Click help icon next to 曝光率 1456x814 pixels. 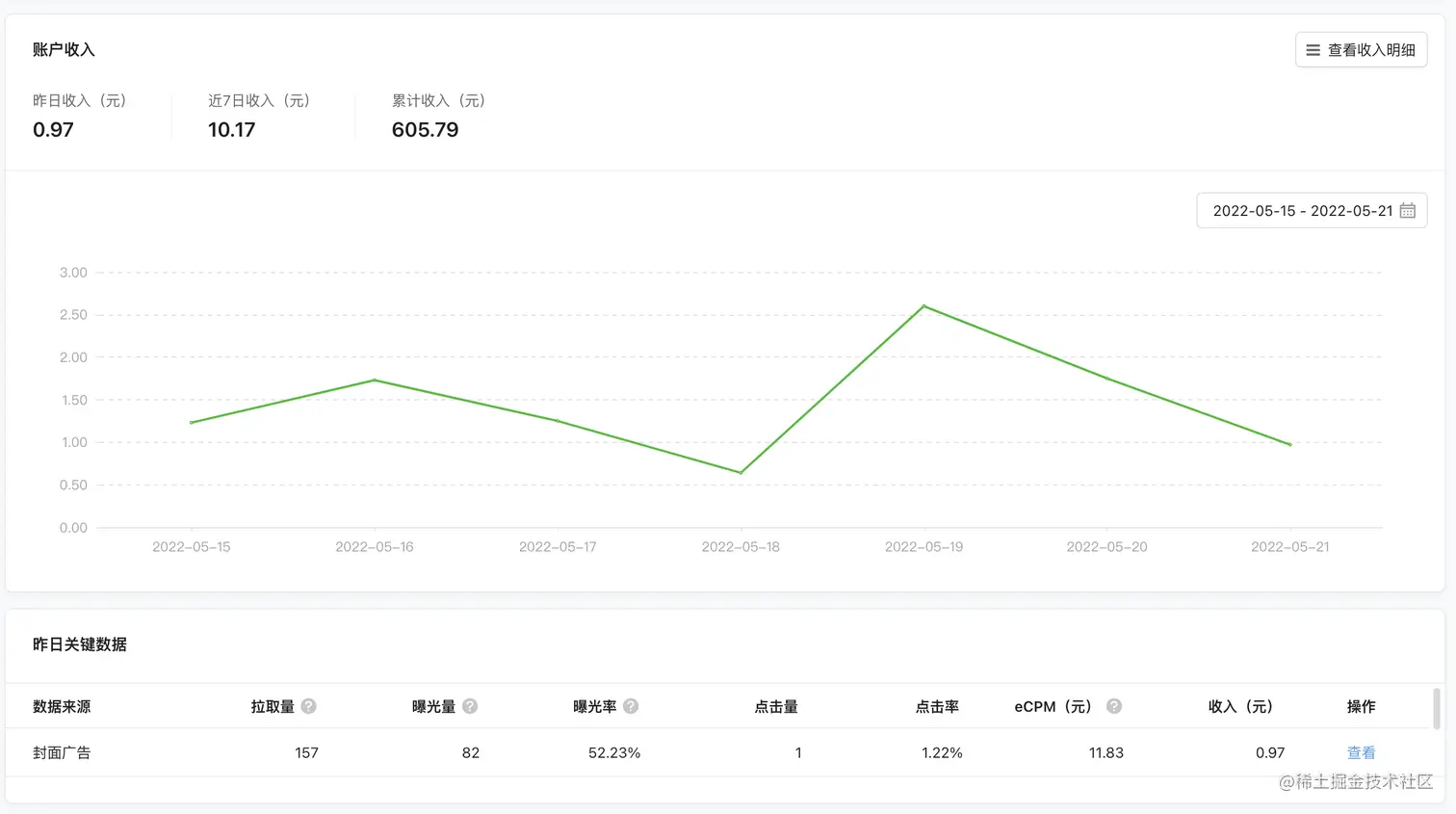pos(631,706)
